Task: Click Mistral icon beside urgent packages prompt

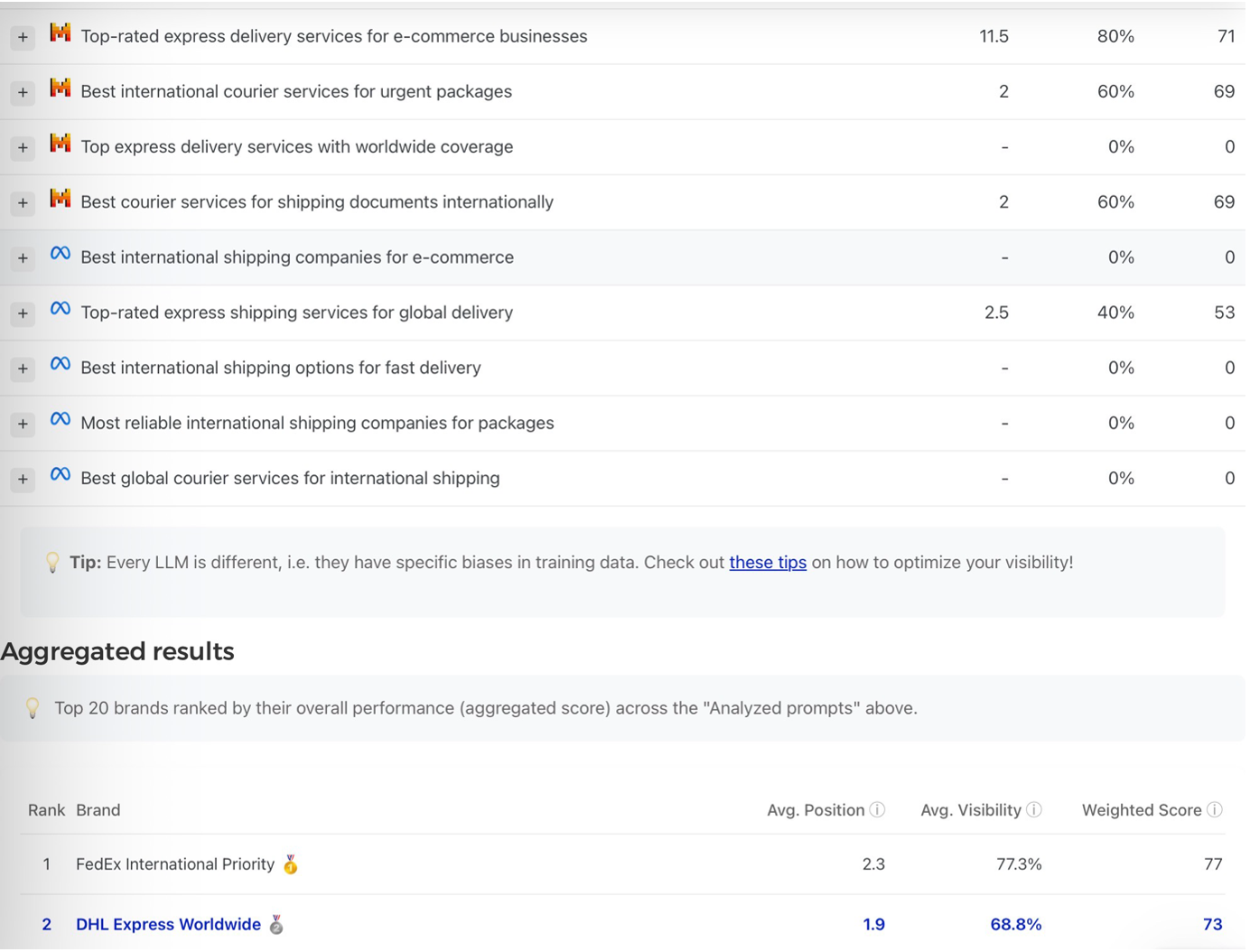Action: [x=61, y=89]
